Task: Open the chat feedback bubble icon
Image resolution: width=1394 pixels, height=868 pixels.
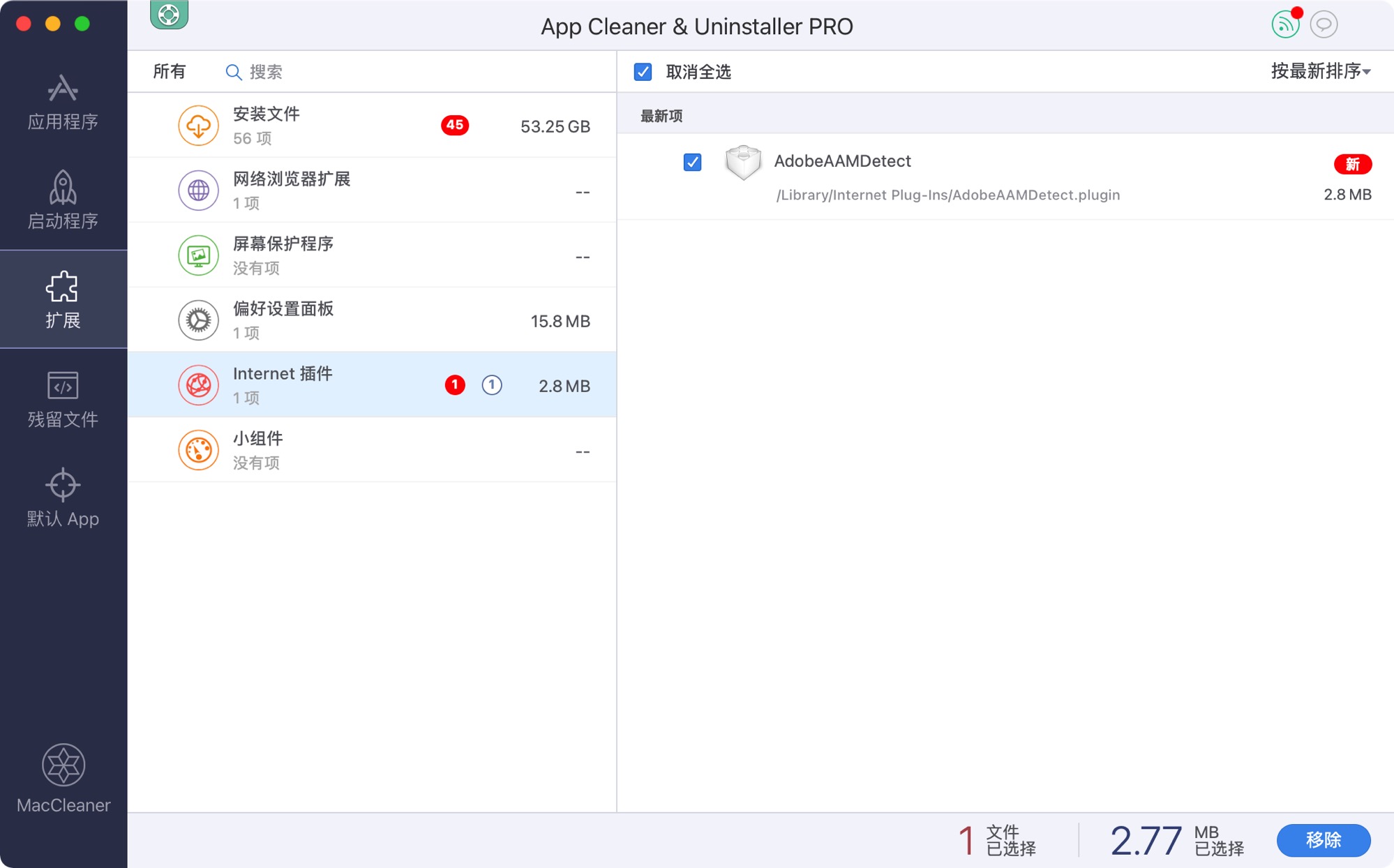Action: [x=1324, y=24]
